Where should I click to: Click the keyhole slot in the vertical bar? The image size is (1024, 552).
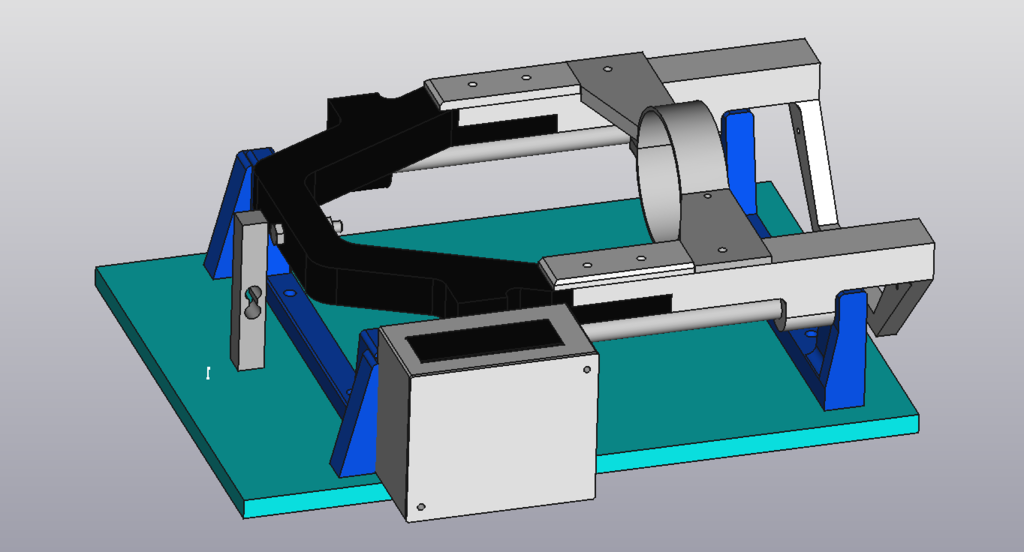pos(253,302)
